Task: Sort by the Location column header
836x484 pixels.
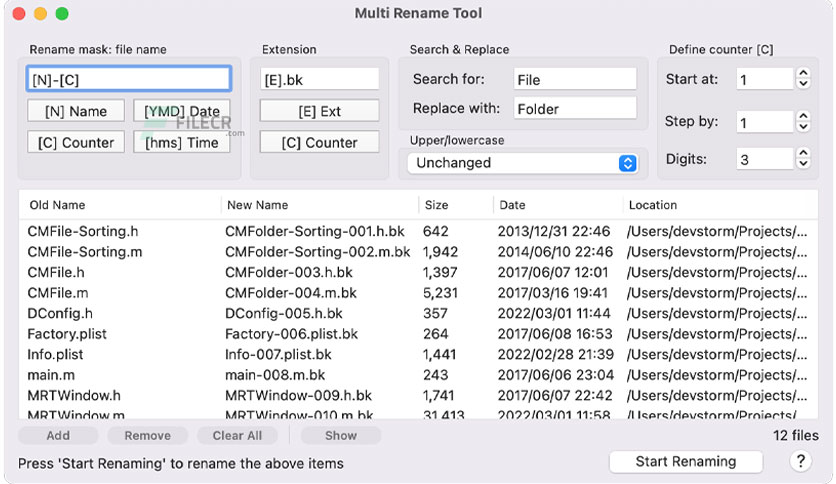Action: (720, 205)
